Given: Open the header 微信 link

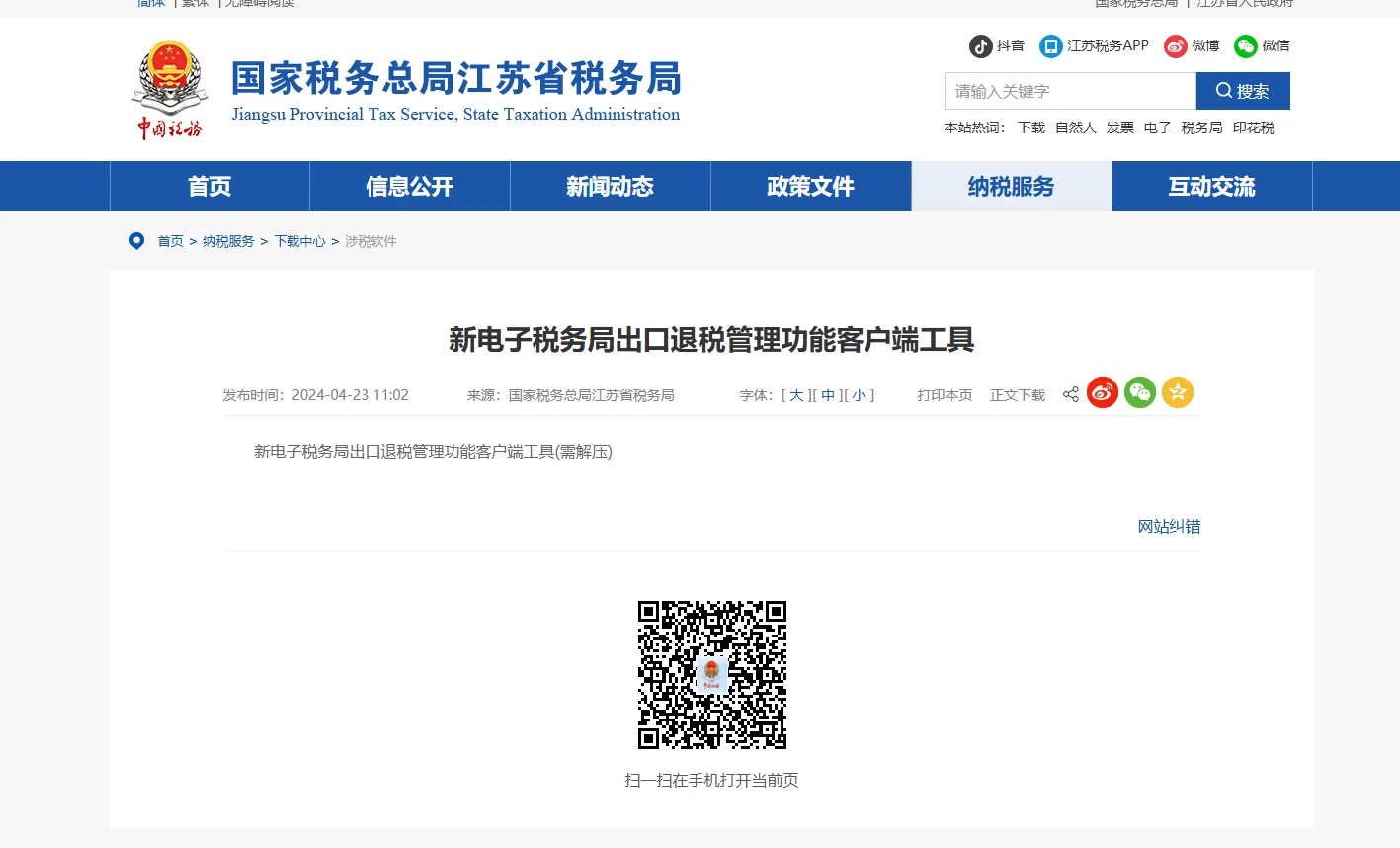Looking at the screenshot, I should click(1262, 45).
